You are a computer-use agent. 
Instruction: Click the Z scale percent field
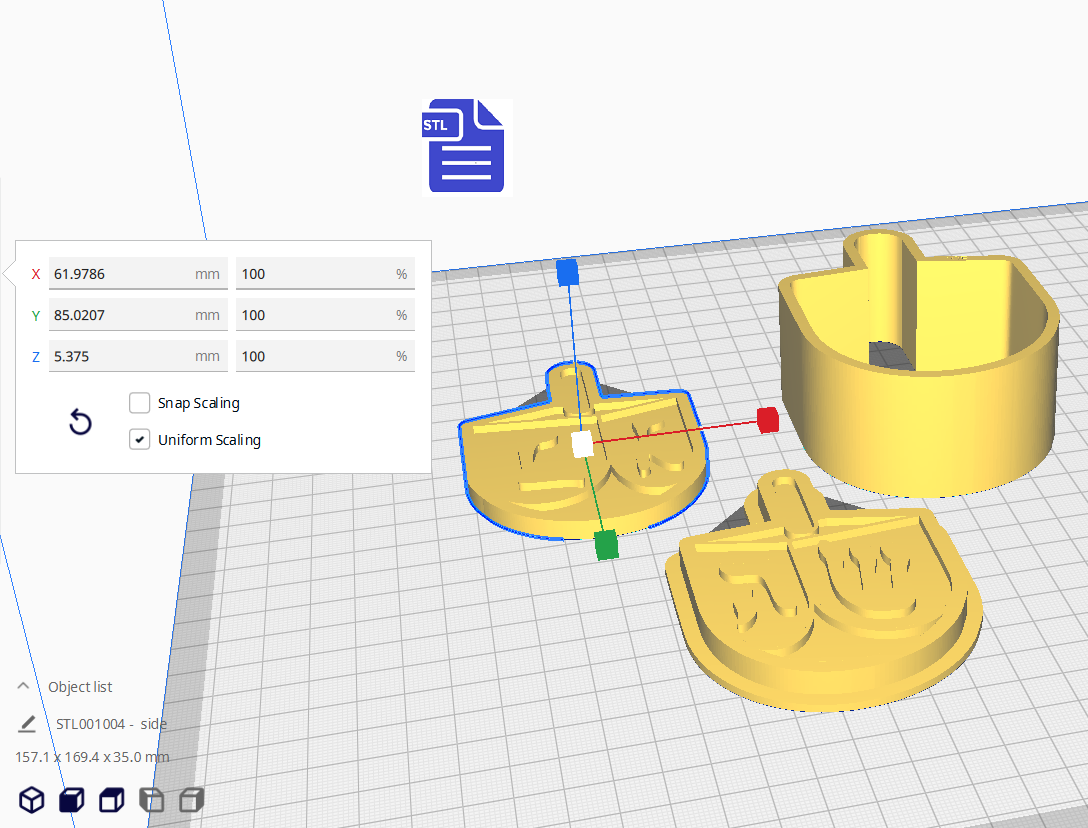pyautogui.click(x=315, y=356)
